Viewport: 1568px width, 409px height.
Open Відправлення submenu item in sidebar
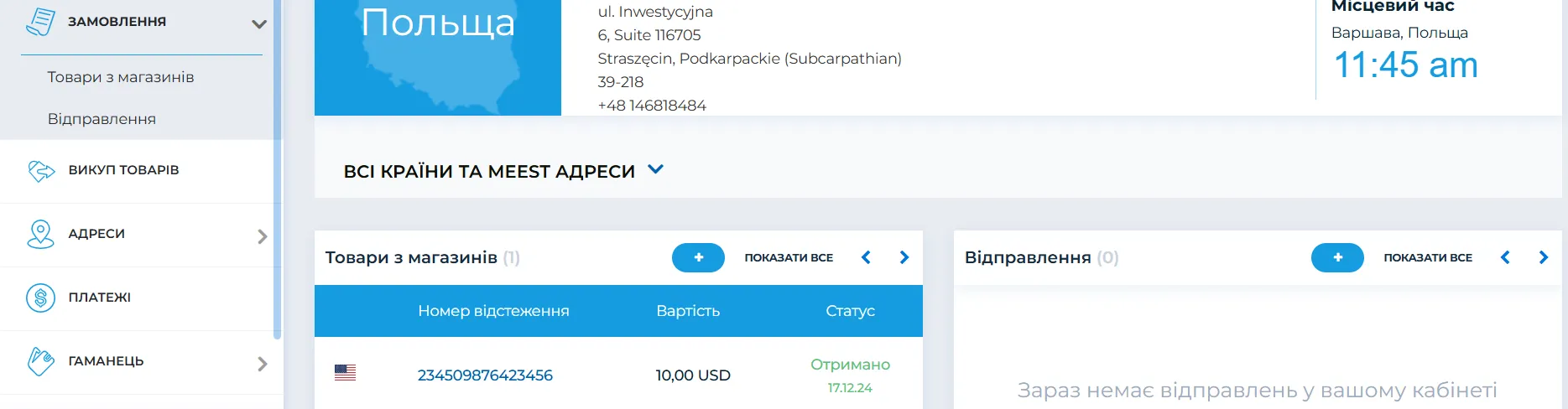[x=102, y=119]
